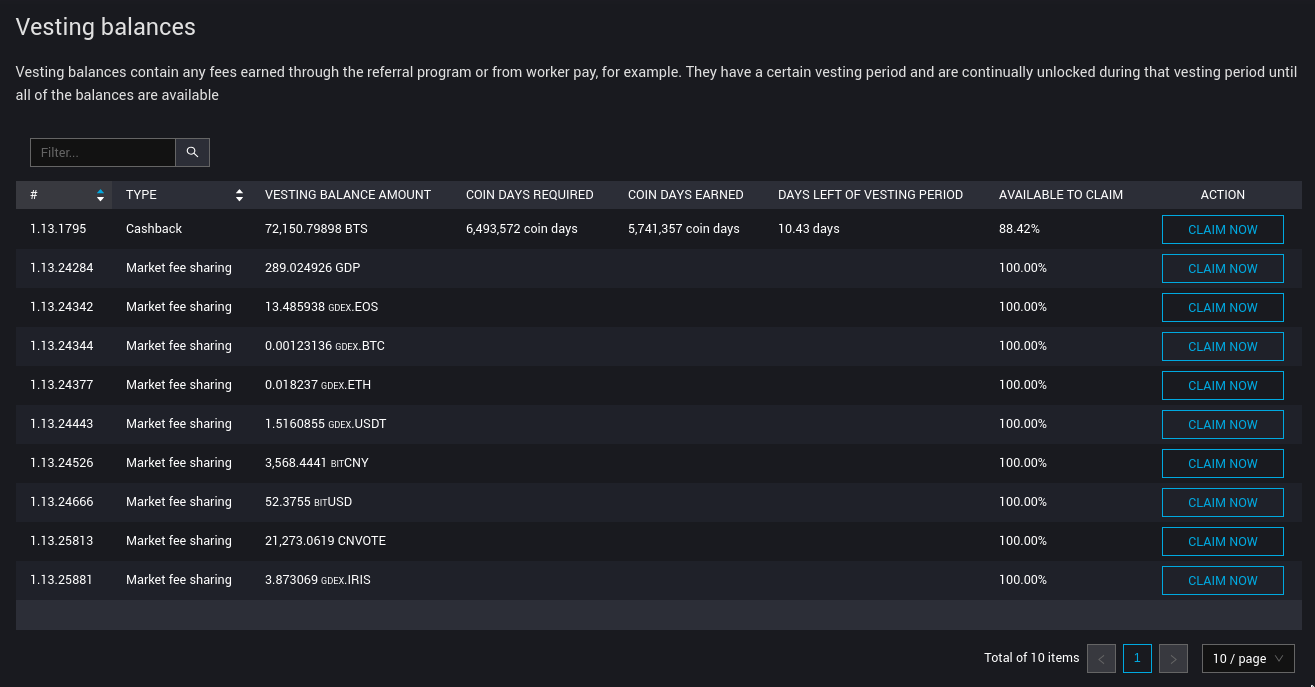
Task: Claim now for GDEX.BTC balance
Action: pyautogui.click(x=1222, y=346)
